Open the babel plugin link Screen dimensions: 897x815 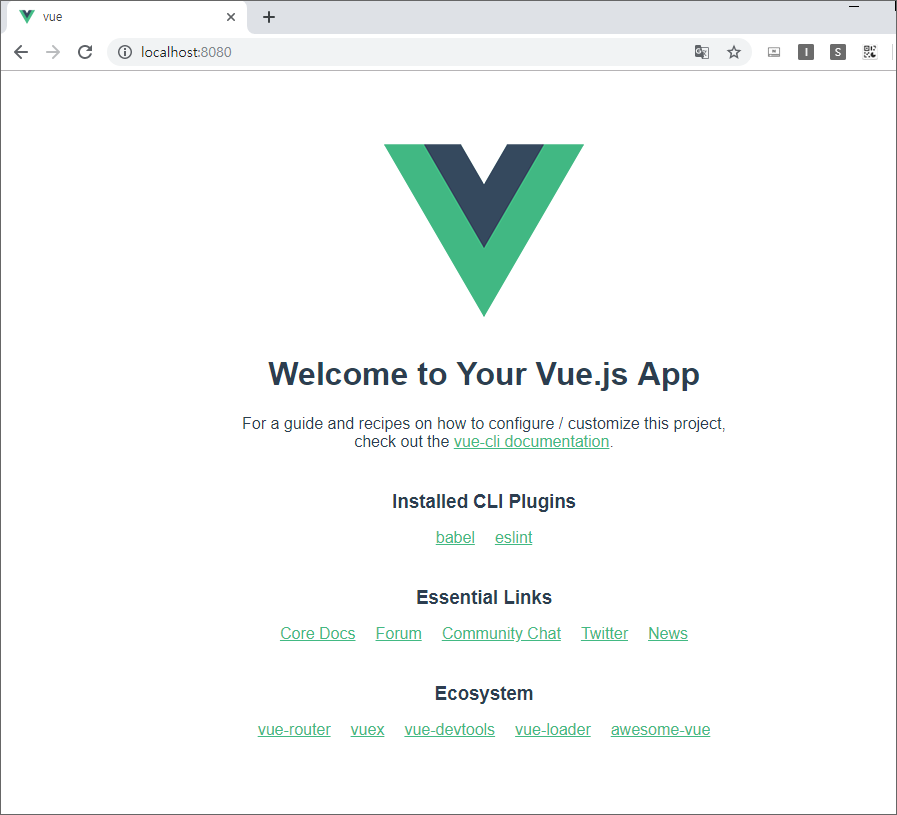click(x=455, y=538)
